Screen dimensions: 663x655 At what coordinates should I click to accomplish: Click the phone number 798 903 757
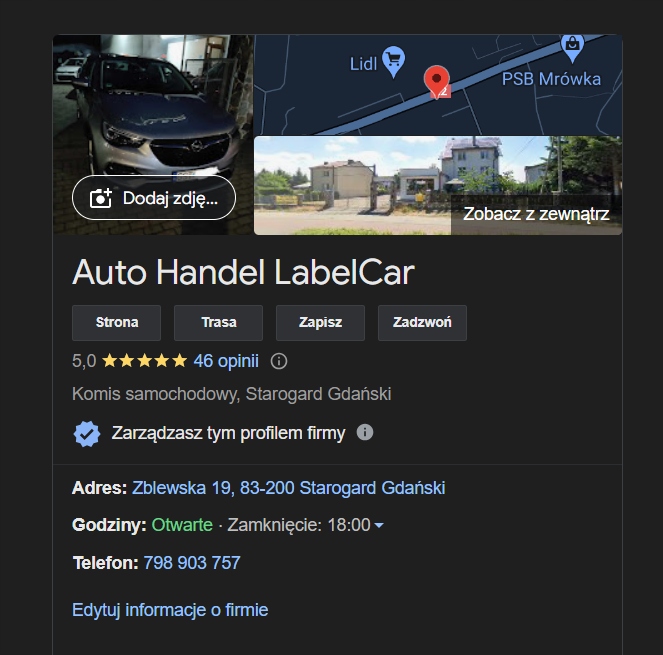click(192, 563)
